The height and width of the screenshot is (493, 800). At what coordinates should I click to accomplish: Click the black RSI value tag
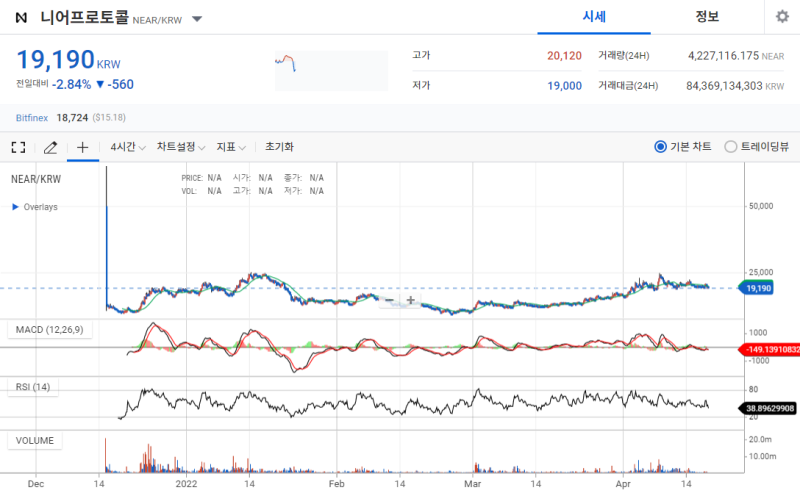click(x=767, y=408)
